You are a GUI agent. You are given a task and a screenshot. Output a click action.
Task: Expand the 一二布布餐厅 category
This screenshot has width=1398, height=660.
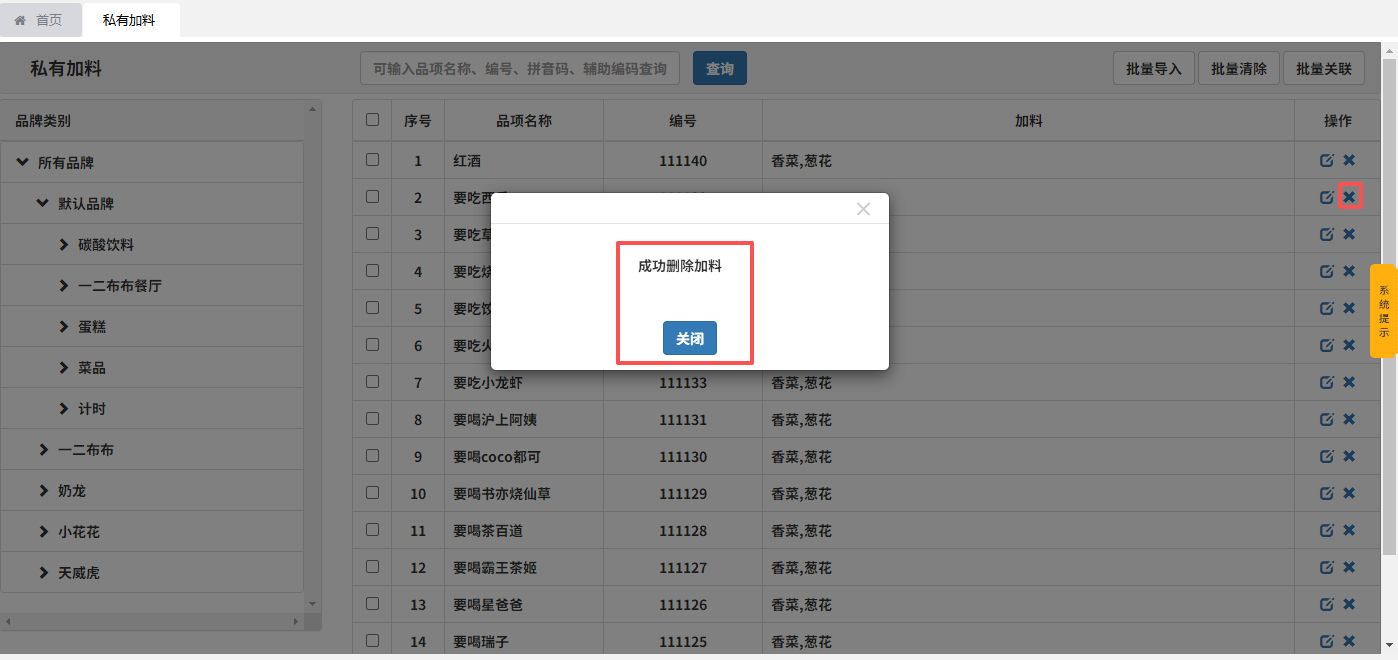point(64,285)
